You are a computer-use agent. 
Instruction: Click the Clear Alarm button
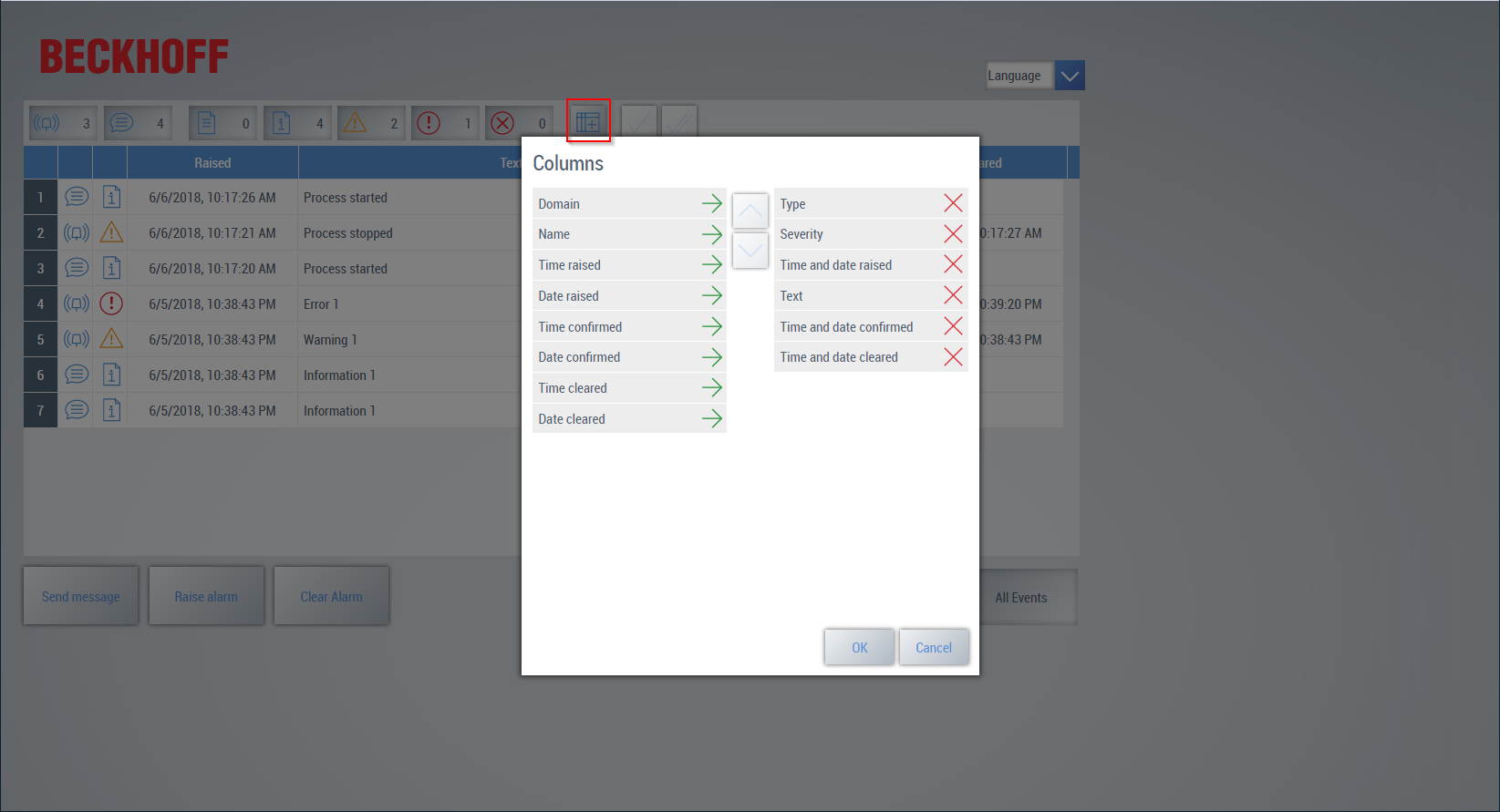331,596
